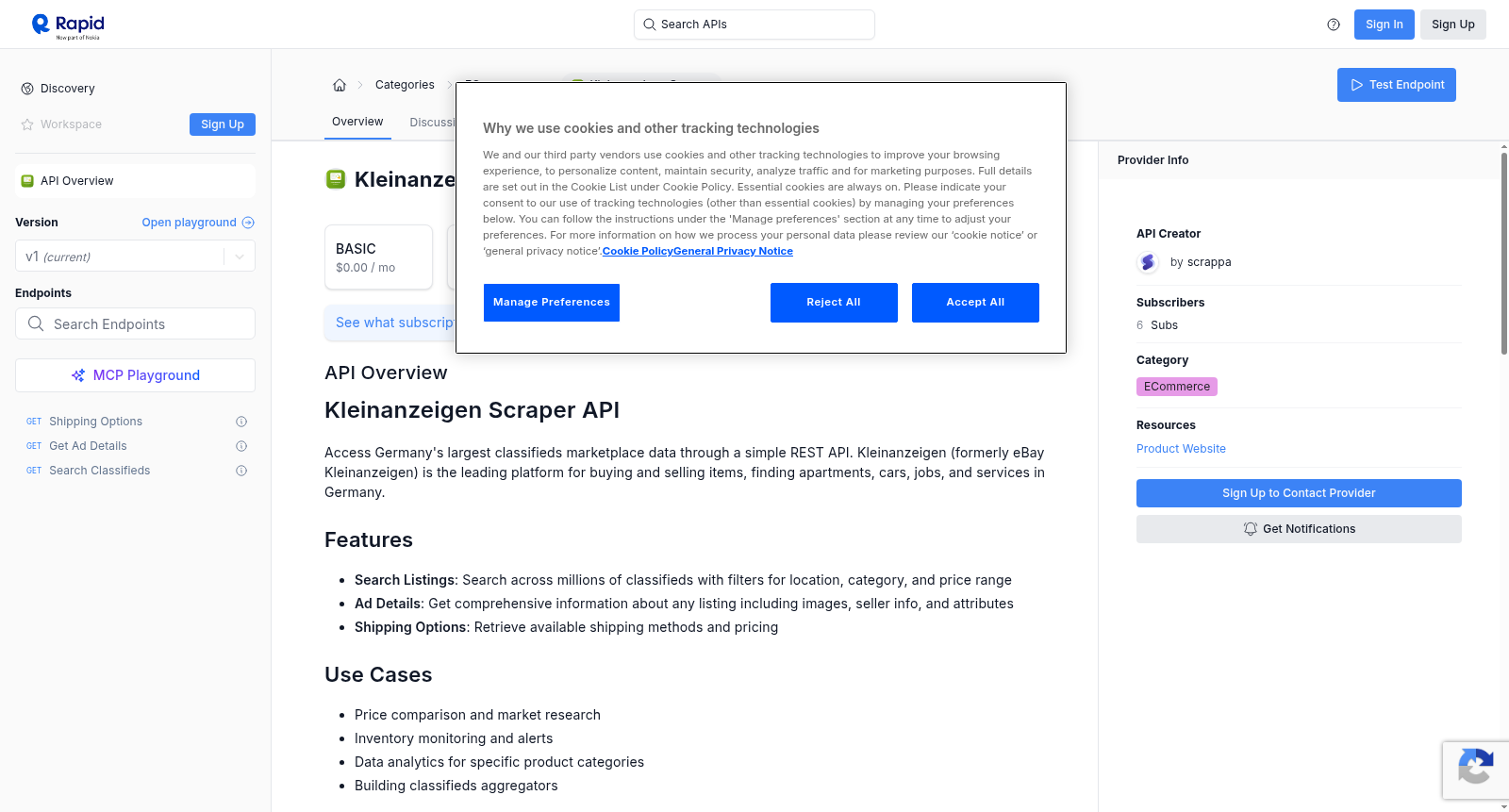Click the '6 Subs' subscriber count
The height and width of the screenshot is (812, 1509).
(1157, 325)
